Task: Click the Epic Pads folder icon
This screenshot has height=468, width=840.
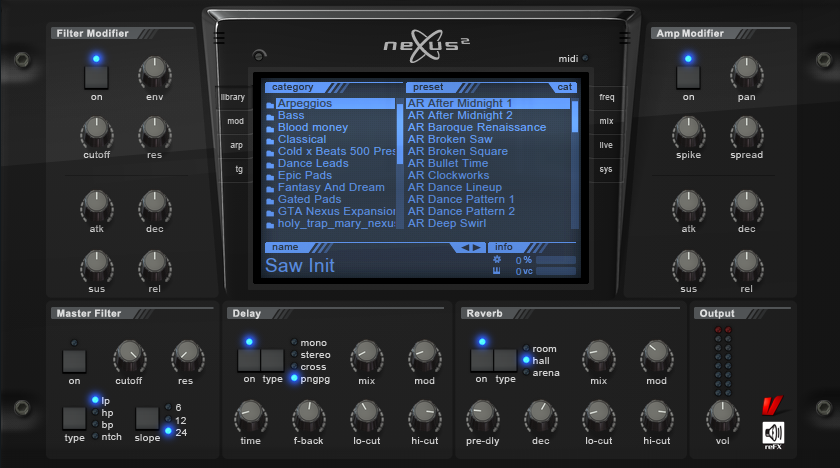Action: tap(270, 176)
